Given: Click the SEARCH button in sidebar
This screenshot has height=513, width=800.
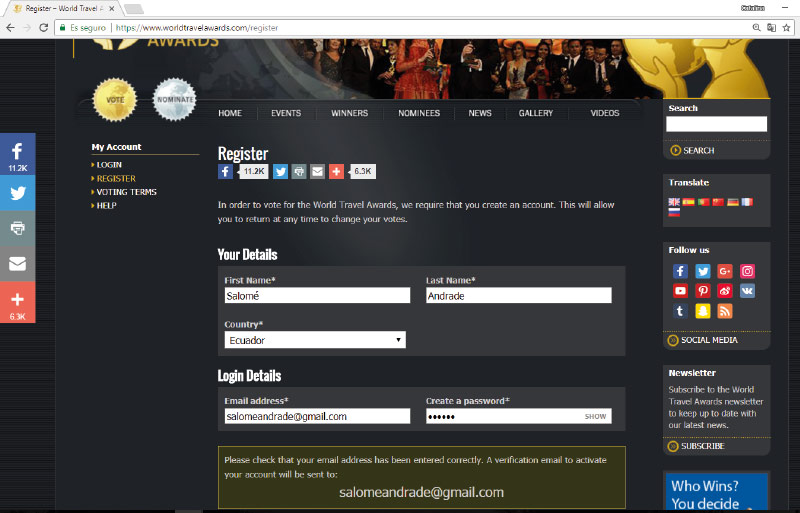Looking at the screenshot, I should 692,151.
